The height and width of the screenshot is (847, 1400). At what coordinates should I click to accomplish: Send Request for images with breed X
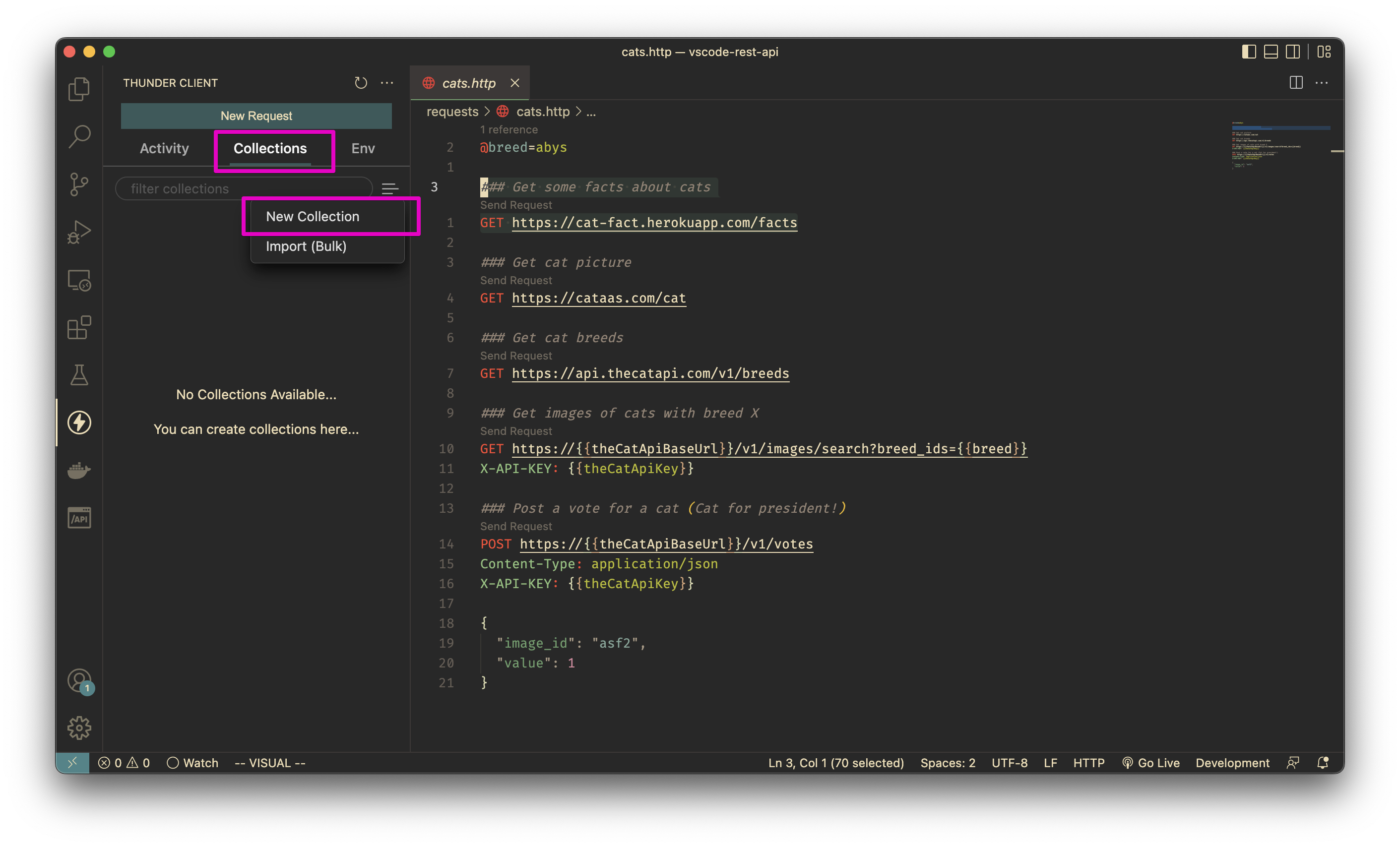click(516, 431)
